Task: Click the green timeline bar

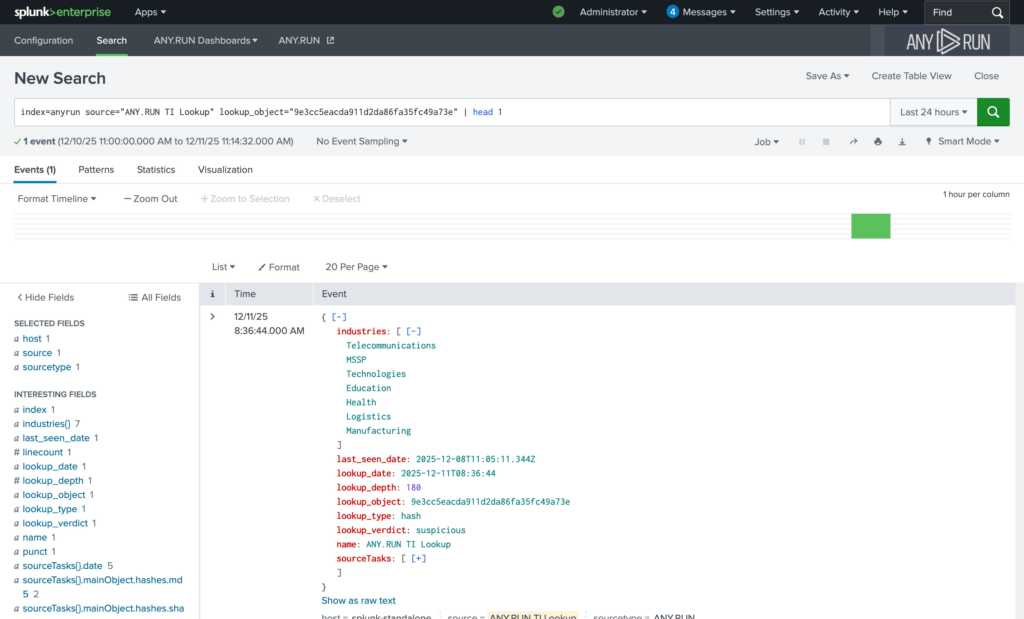Action: [x=870, y=226]
